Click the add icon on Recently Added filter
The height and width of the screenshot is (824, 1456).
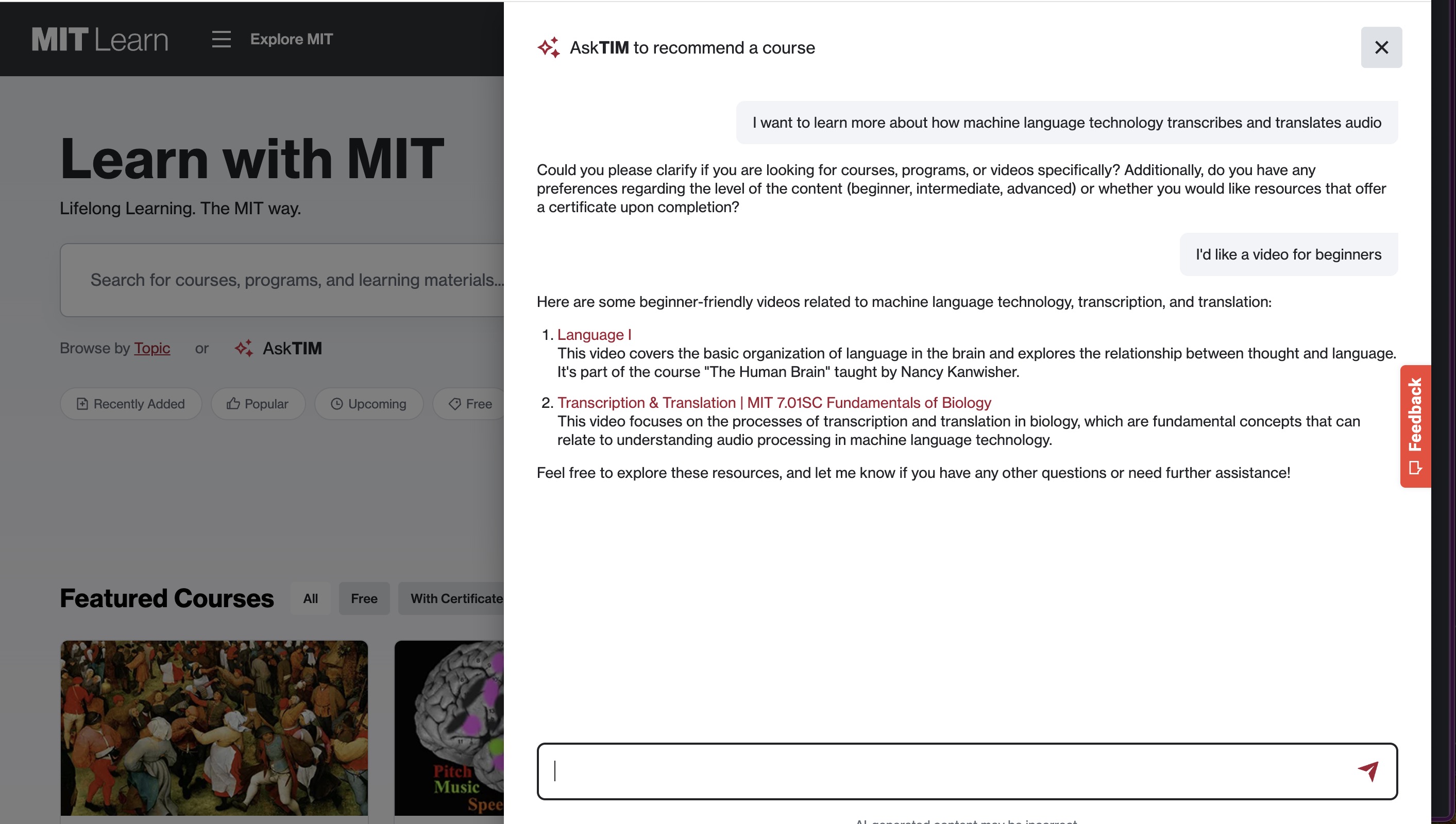point(81,404)
